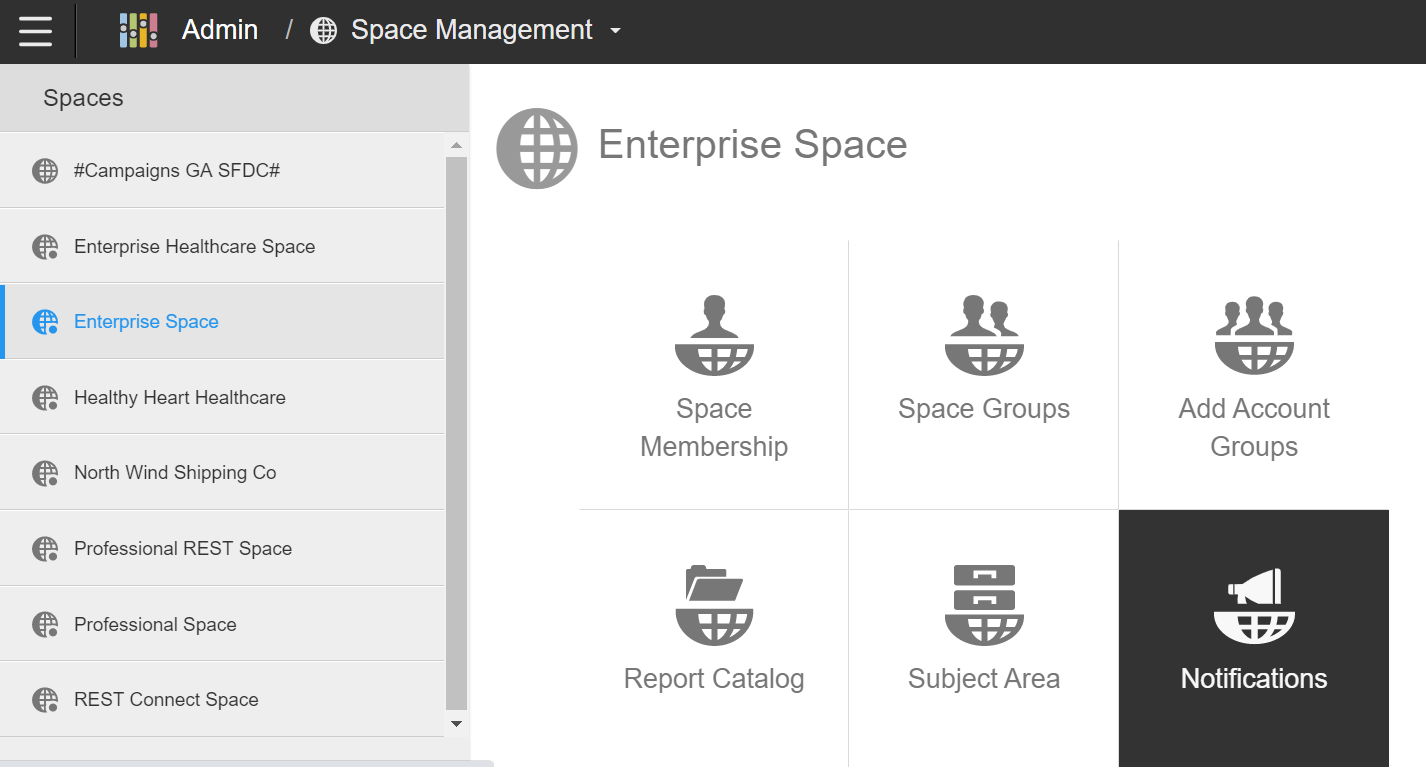
Task: Click globe icon next to North Wind Shipping Co
Action: click(x=45, y=473)
